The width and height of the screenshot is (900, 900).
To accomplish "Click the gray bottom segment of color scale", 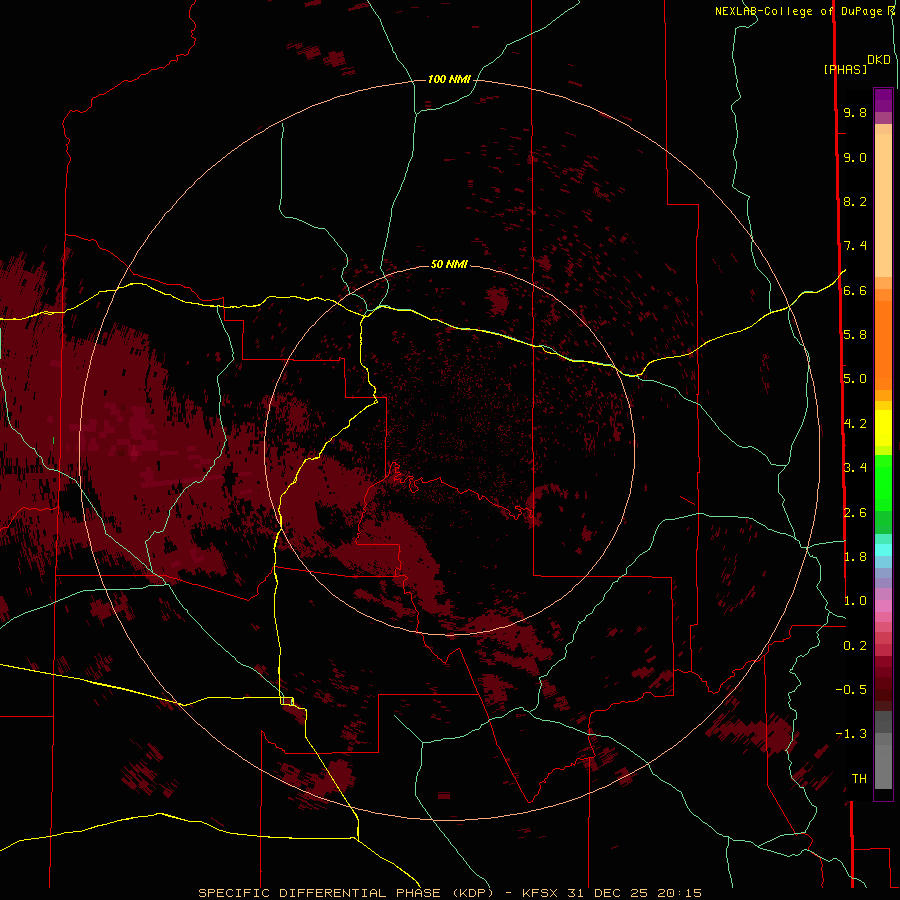I will [883, 766].
